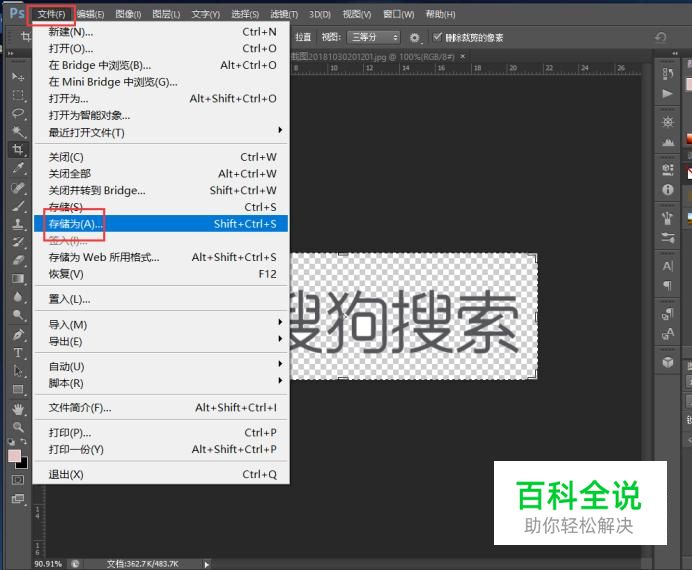Choose Place (置入) menu entry

pos(161,300)
